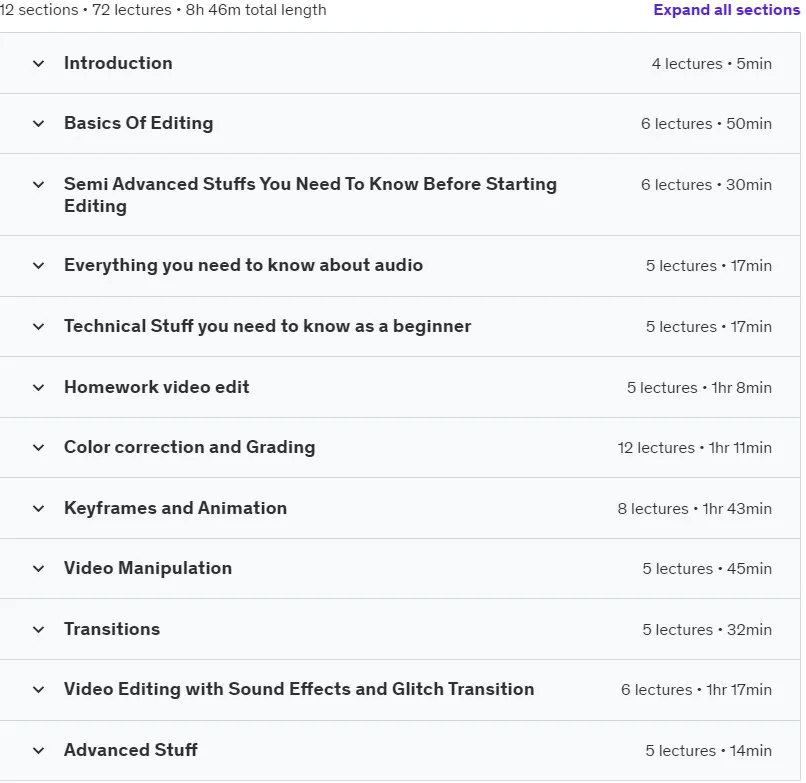
Task: Click chevron beside Video Manipulation
Action: point(39,569)
